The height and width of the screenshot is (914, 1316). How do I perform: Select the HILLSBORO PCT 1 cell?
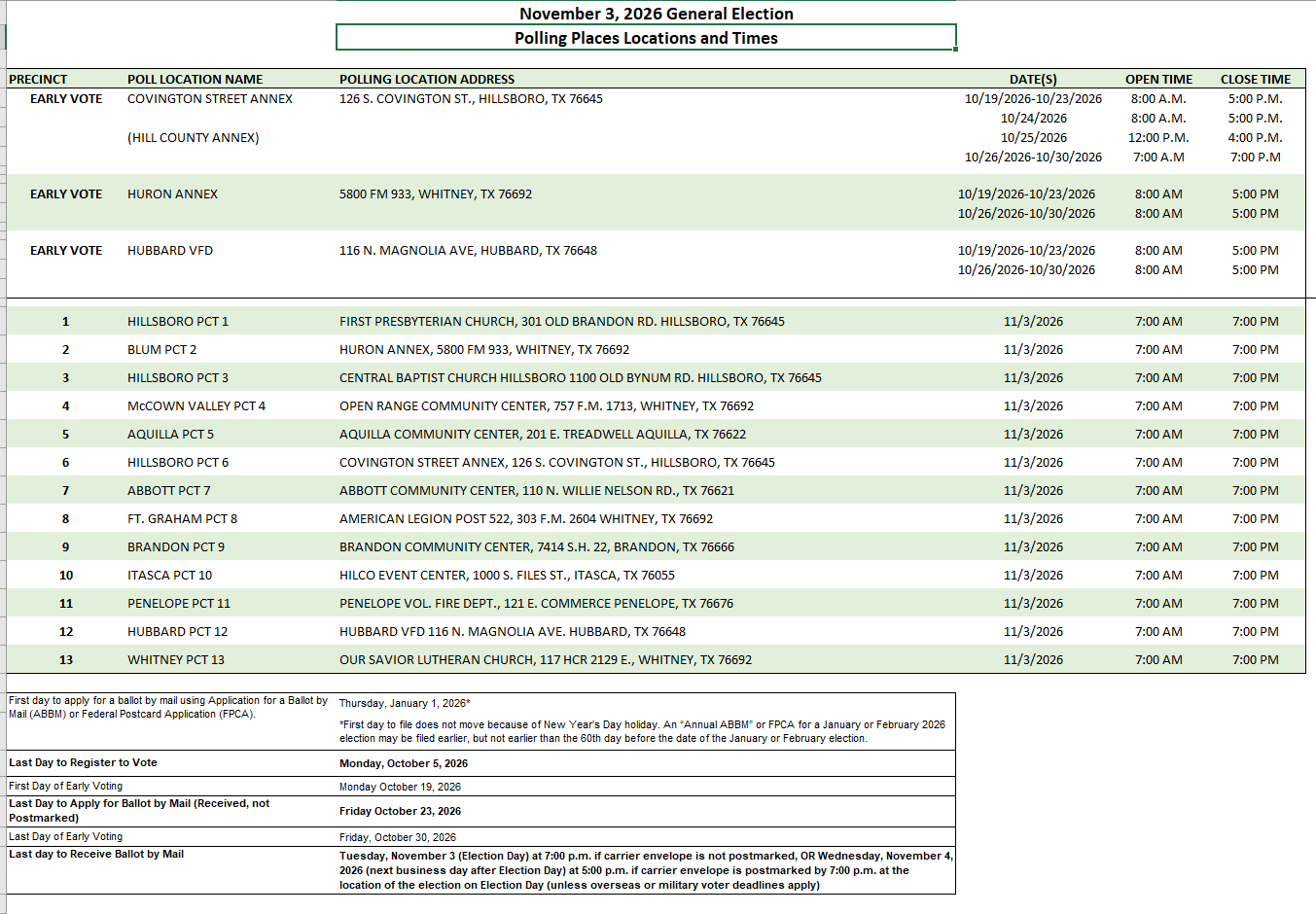178,322
